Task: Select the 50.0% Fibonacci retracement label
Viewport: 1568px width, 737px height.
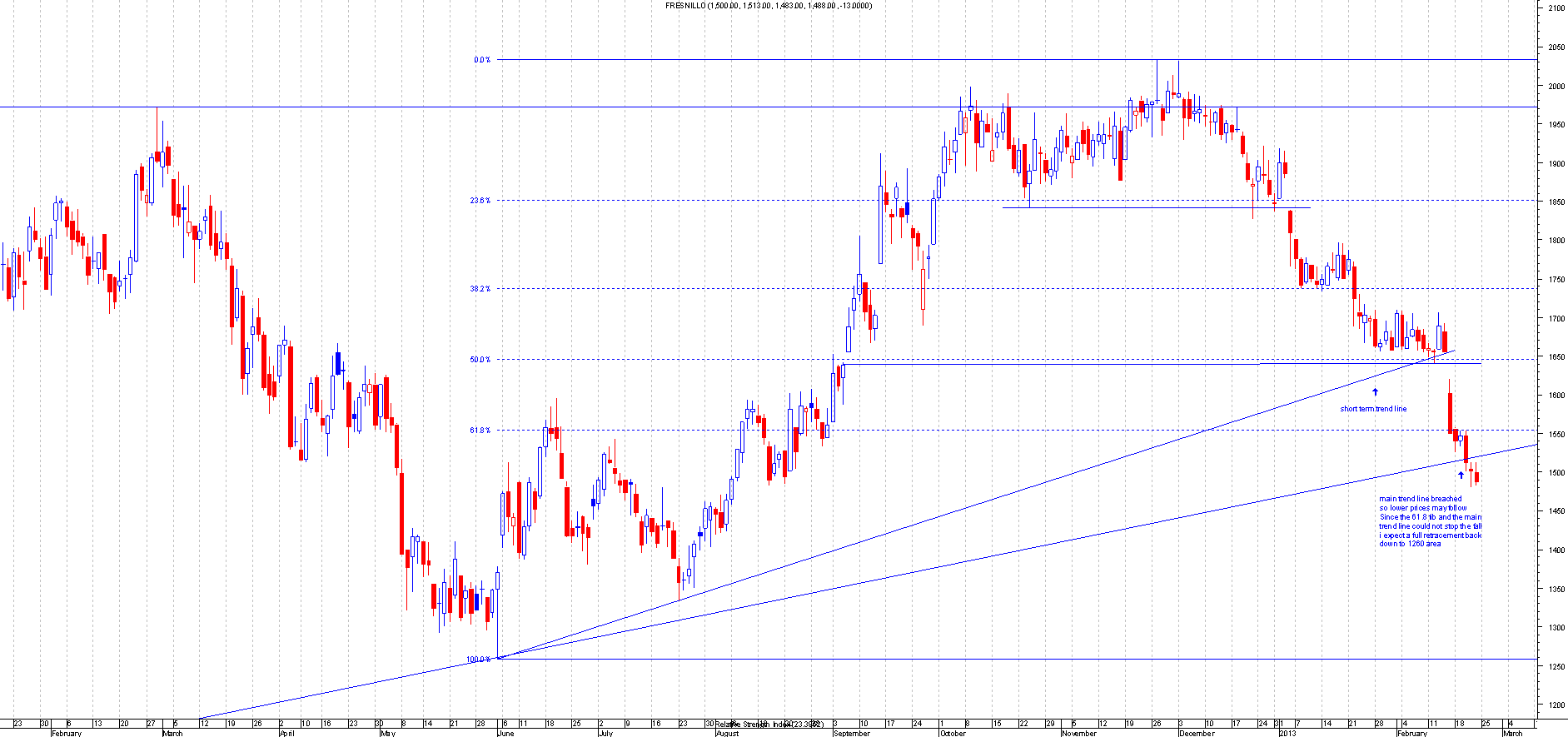Action: point(480,360)
